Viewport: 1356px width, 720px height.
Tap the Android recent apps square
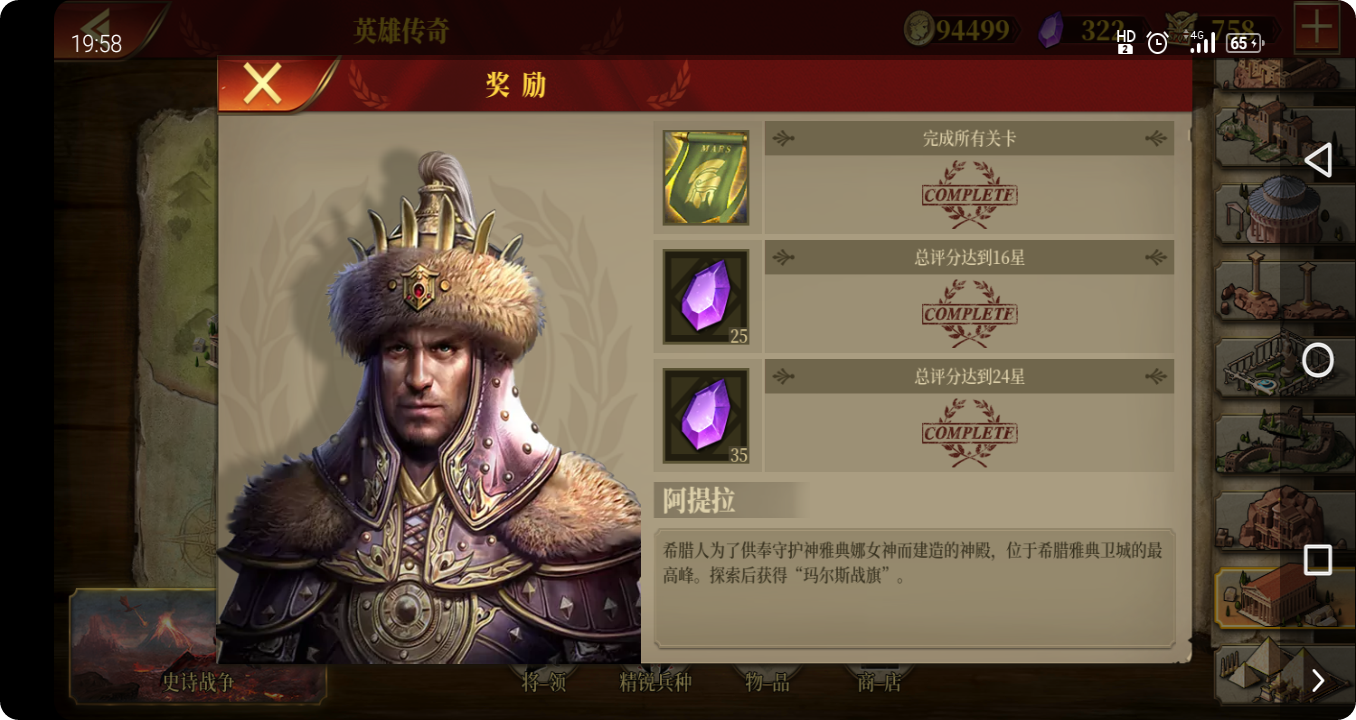point(1318,560)
